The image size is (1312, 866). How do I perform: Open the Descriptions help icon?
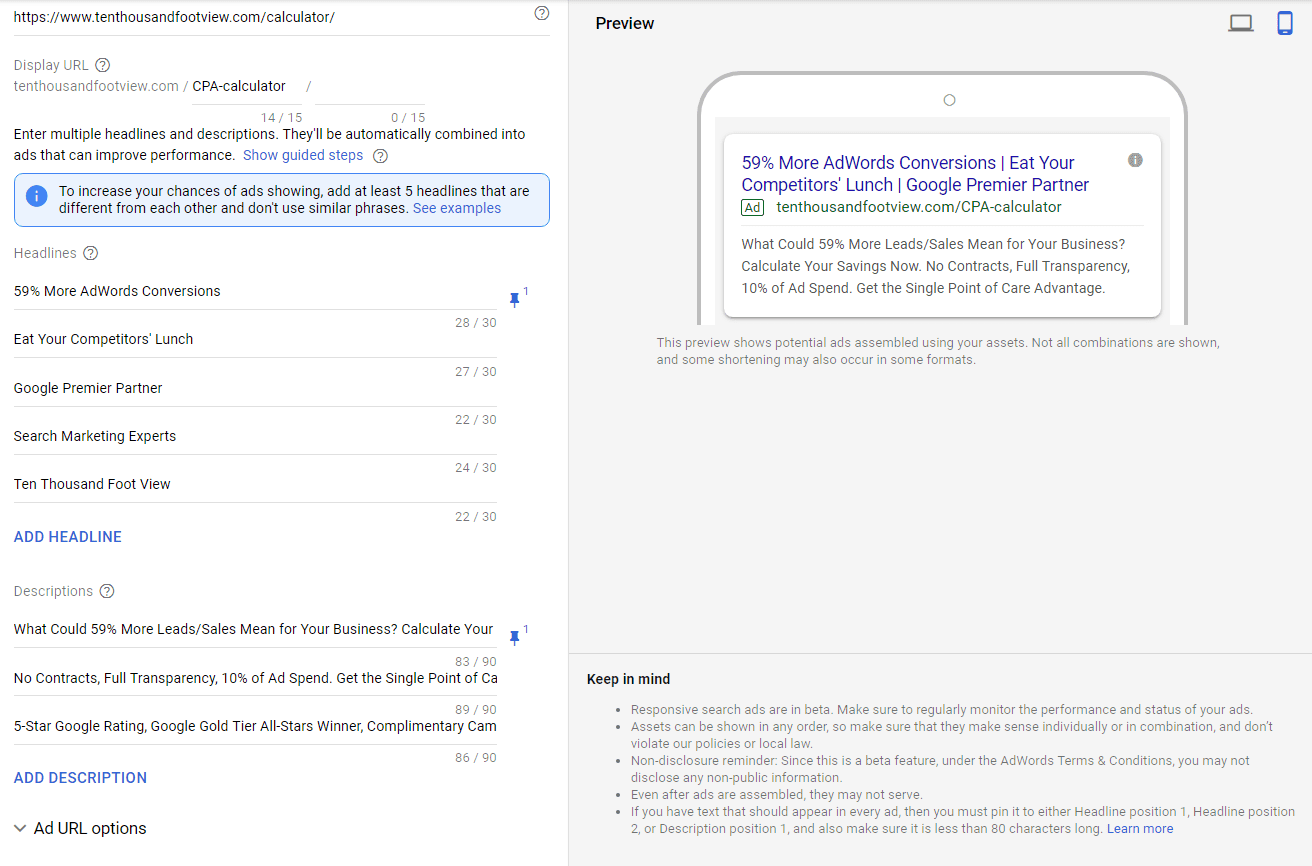[107, 591]
